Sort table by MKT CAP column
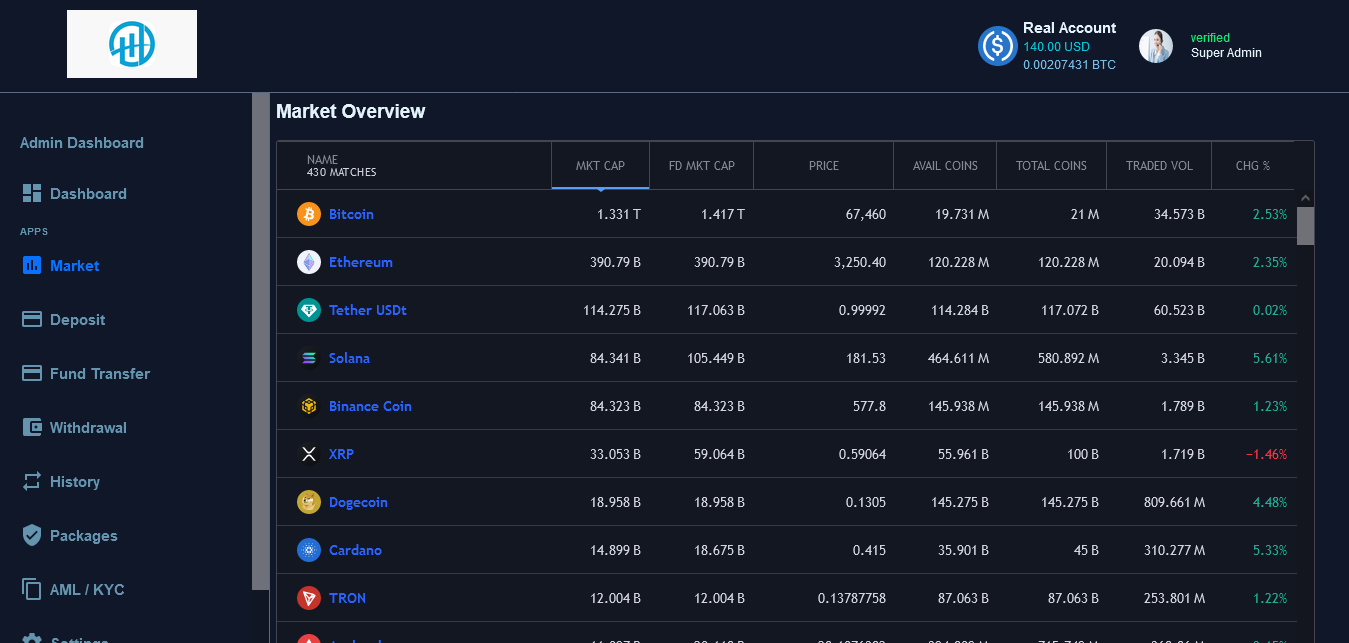This screenshot has width=1349, height=643. click(600, 166)
